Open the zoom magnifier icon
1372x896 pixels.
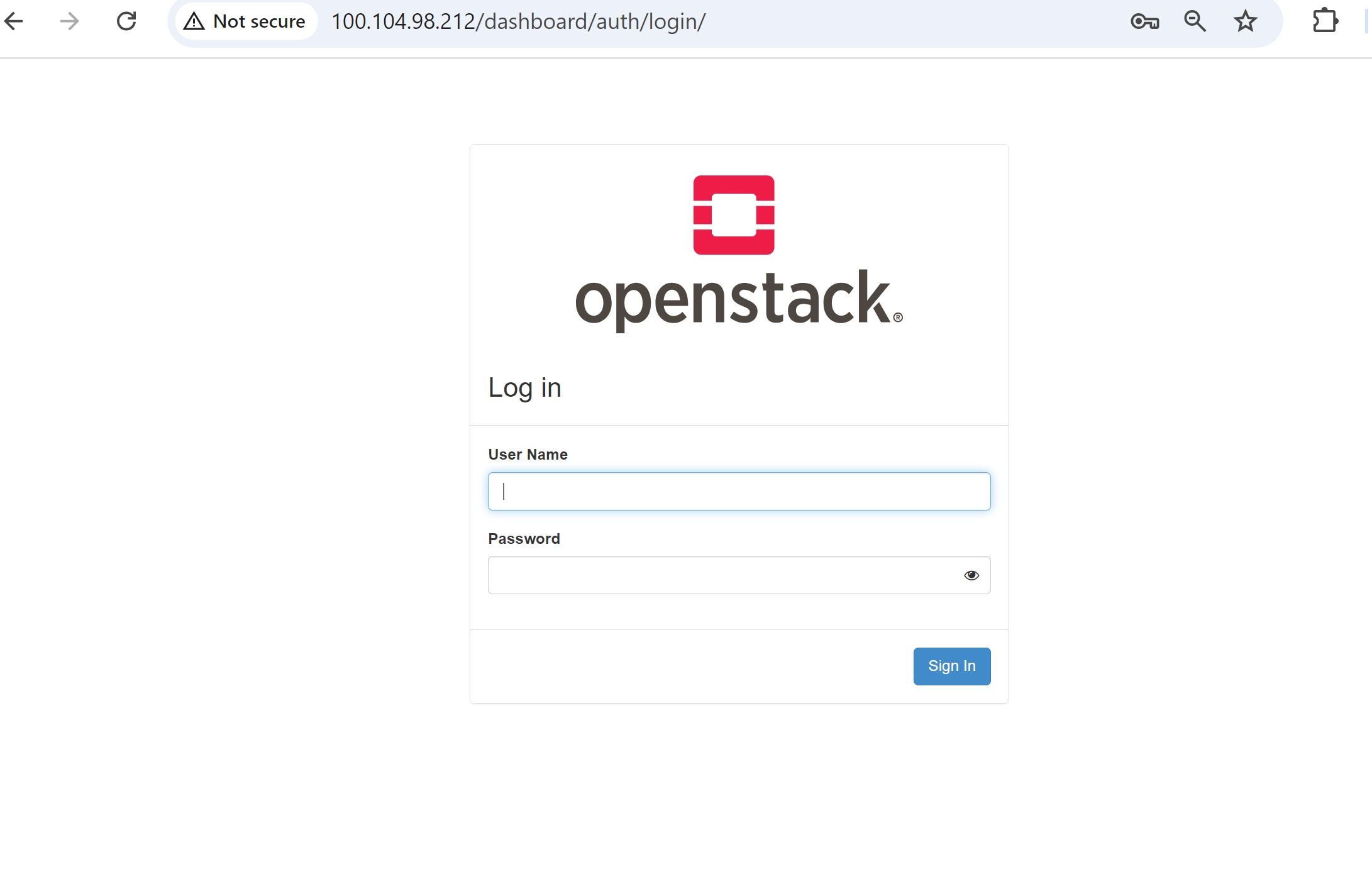click(x=1195, y=21)
